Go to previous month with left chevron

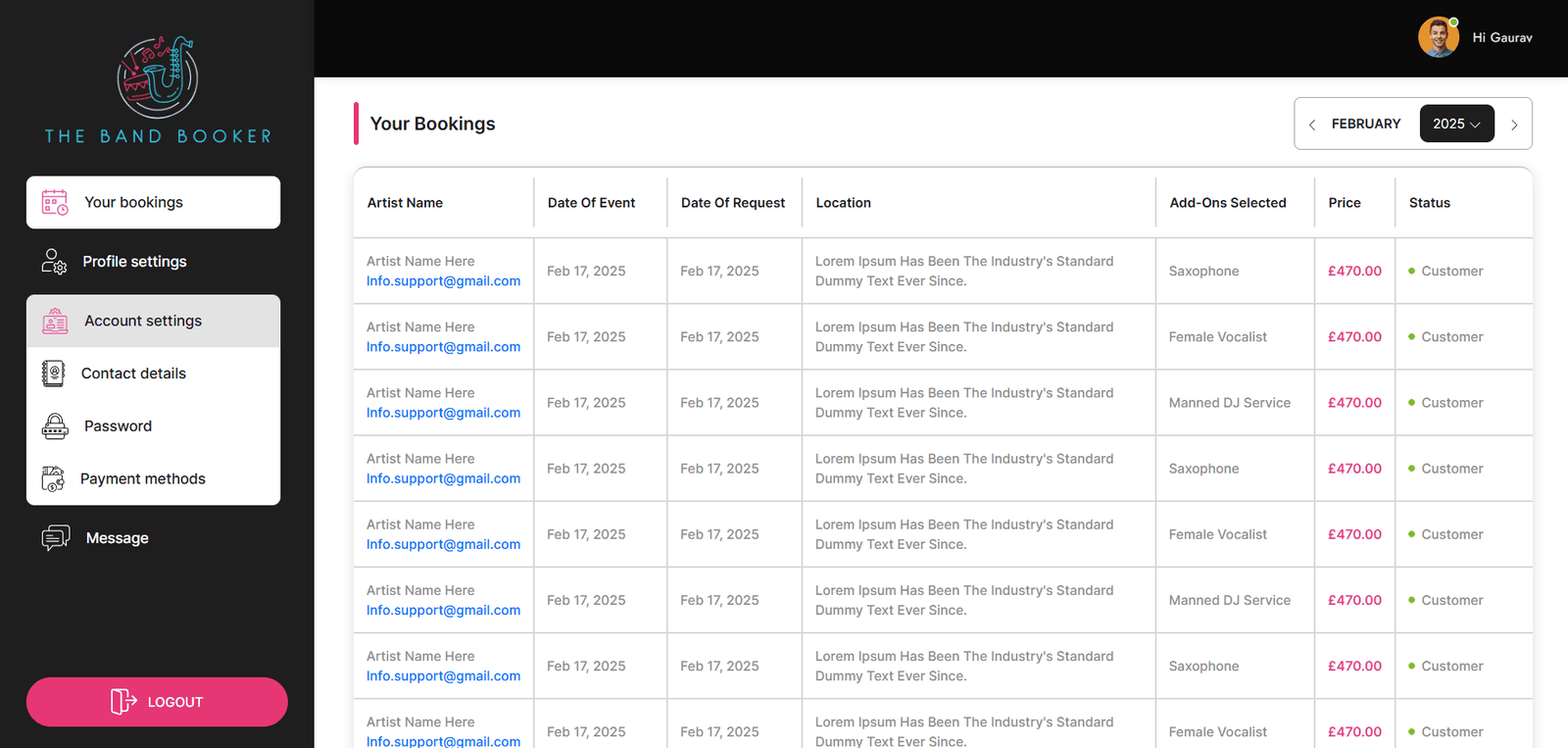(1312, 125)
